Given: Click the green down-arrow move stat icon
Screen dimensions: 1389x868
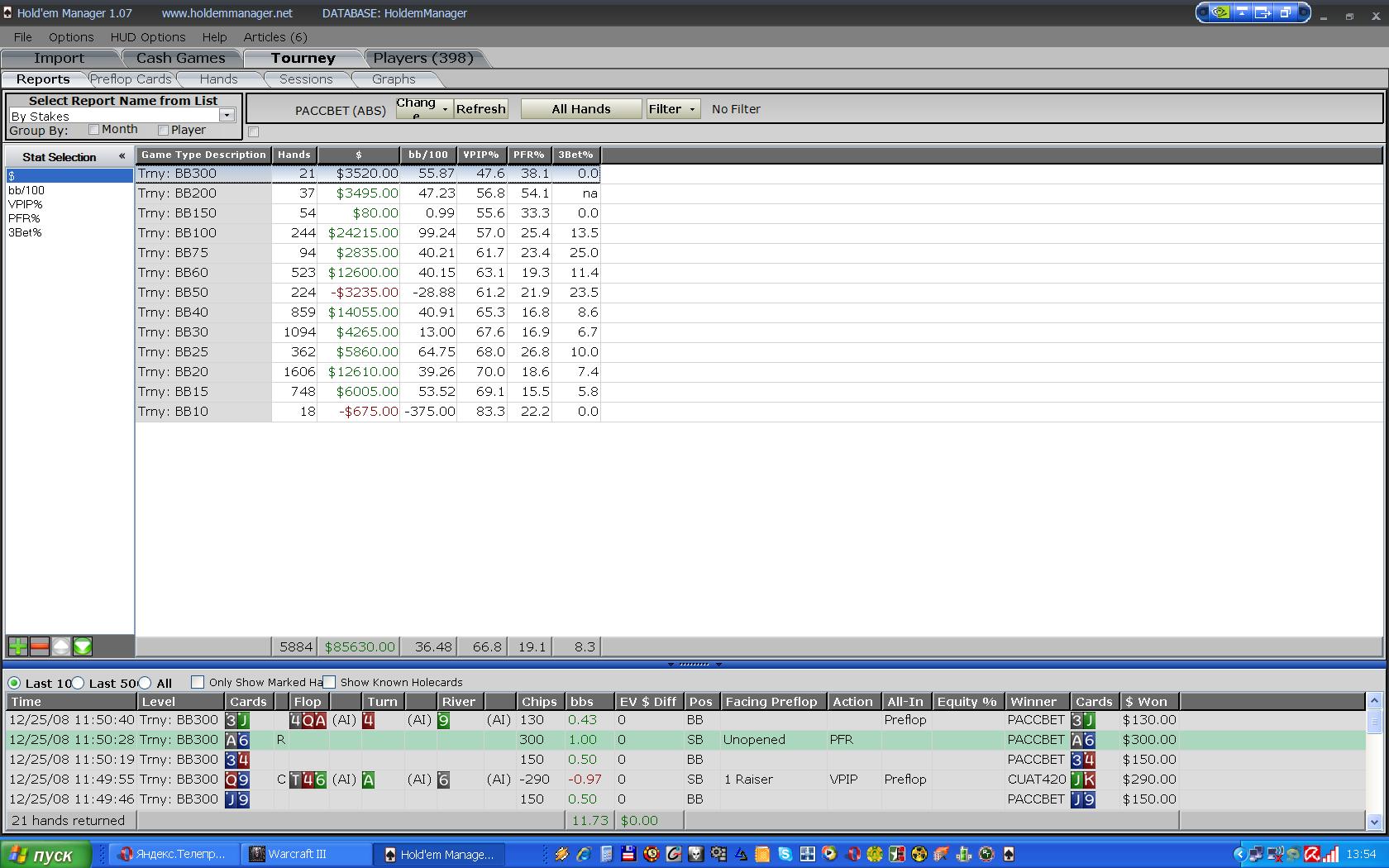Looking at the screenshot, I should coord(83,646).
